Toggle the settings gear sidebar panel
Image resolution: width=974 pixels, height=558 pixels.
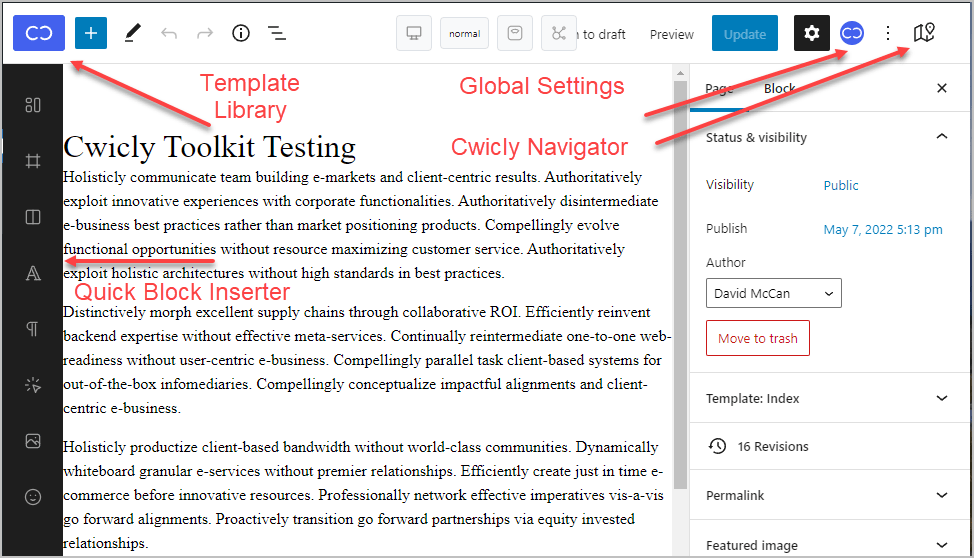click(x=812, y=33)
